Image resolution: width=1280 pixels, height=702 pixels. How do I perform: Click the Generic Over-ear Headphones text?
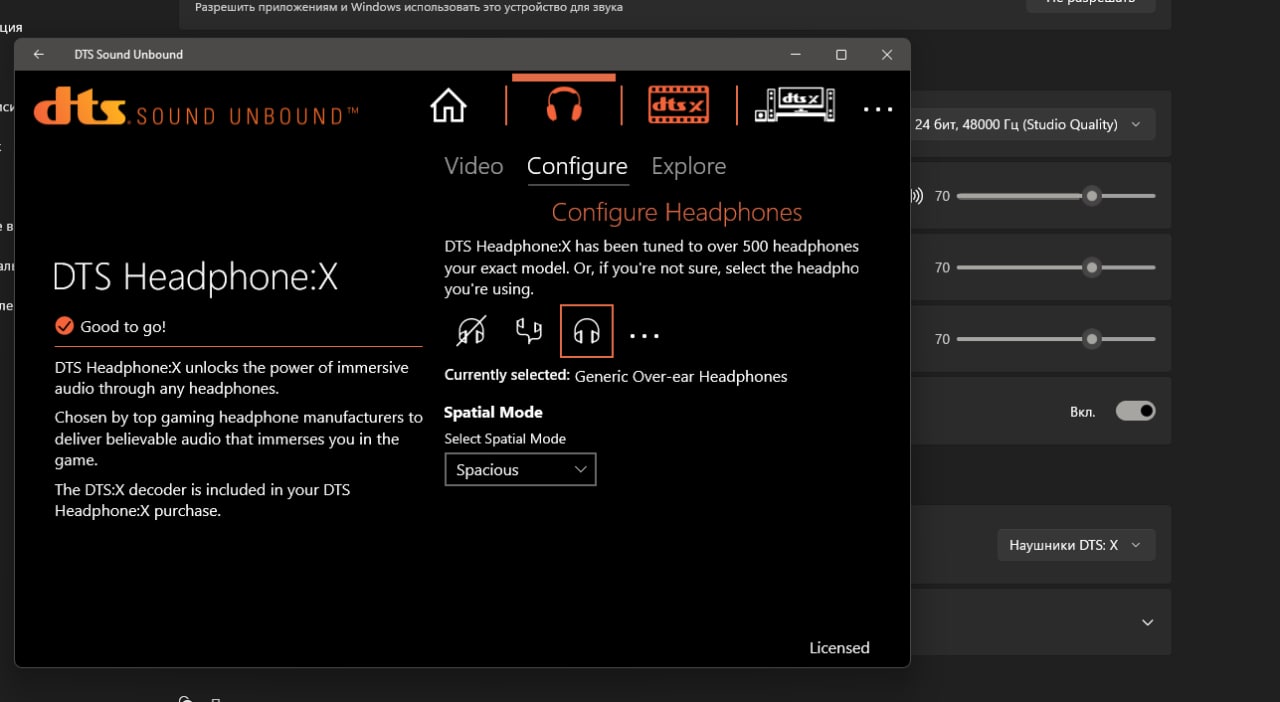pos(681,377)
